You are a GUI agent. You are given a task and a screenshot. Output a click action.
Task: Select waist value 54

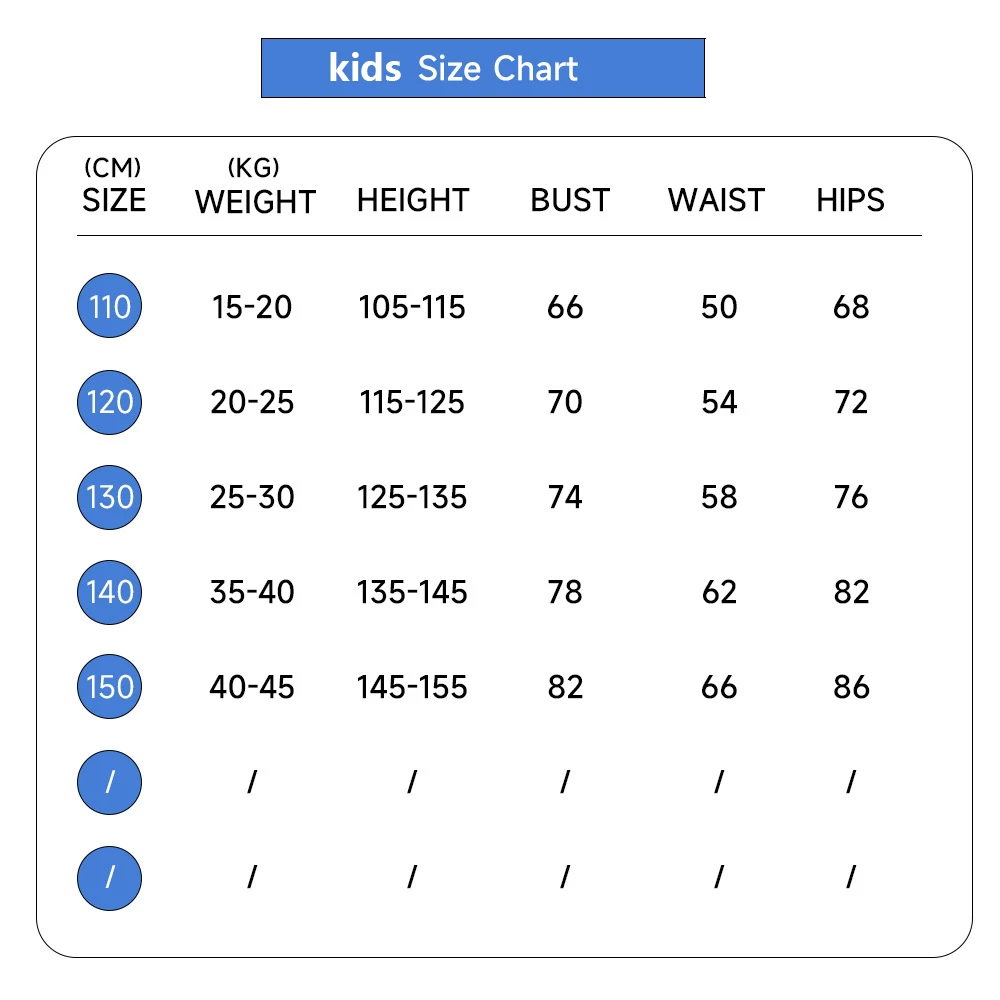pos(719,402)
